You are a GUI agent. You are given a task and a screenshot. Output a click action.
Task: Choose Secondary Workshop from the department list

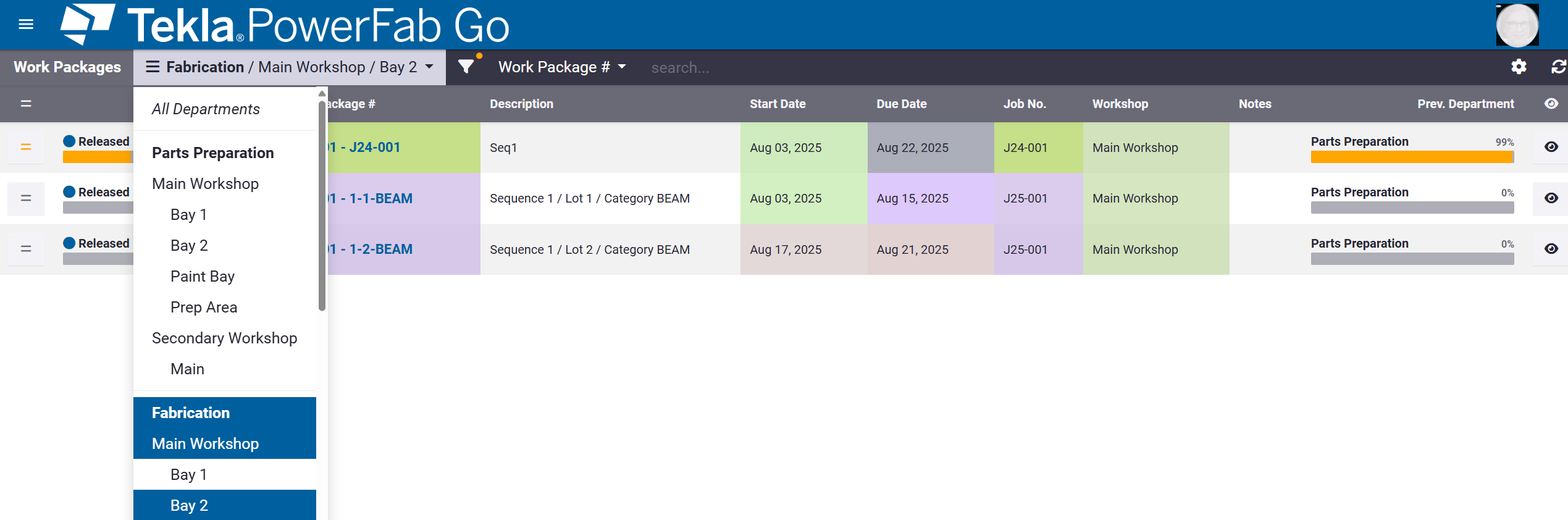coord(224,338)
